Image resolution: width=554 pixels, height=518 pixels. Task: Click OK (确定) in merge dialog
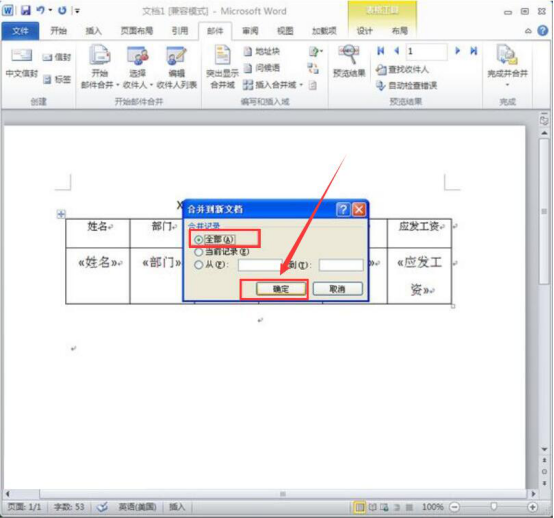[281, 289]
